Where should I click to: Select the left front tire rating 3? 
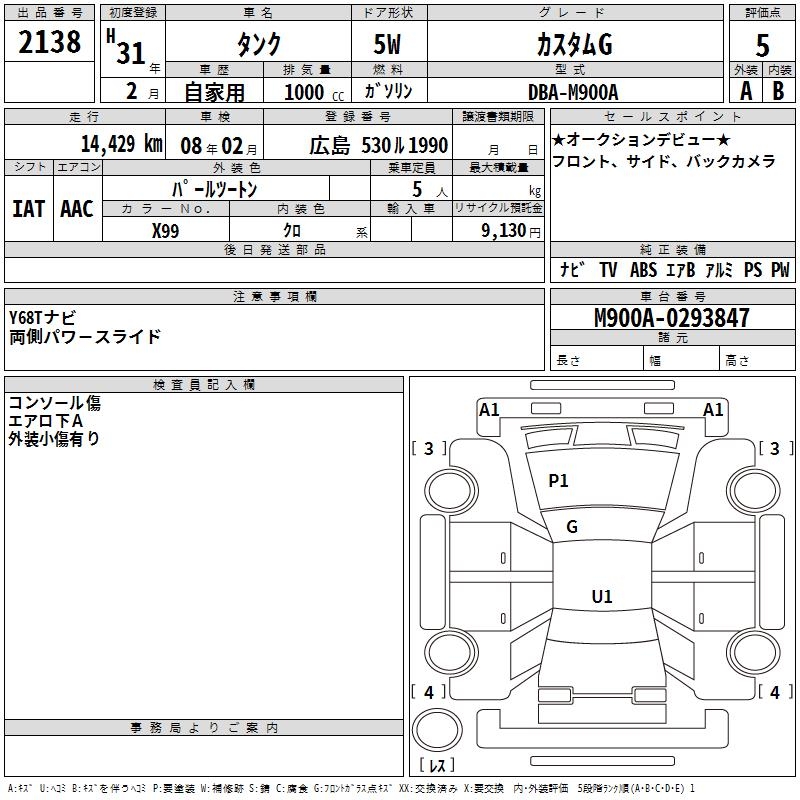click(x=429, y=449)
